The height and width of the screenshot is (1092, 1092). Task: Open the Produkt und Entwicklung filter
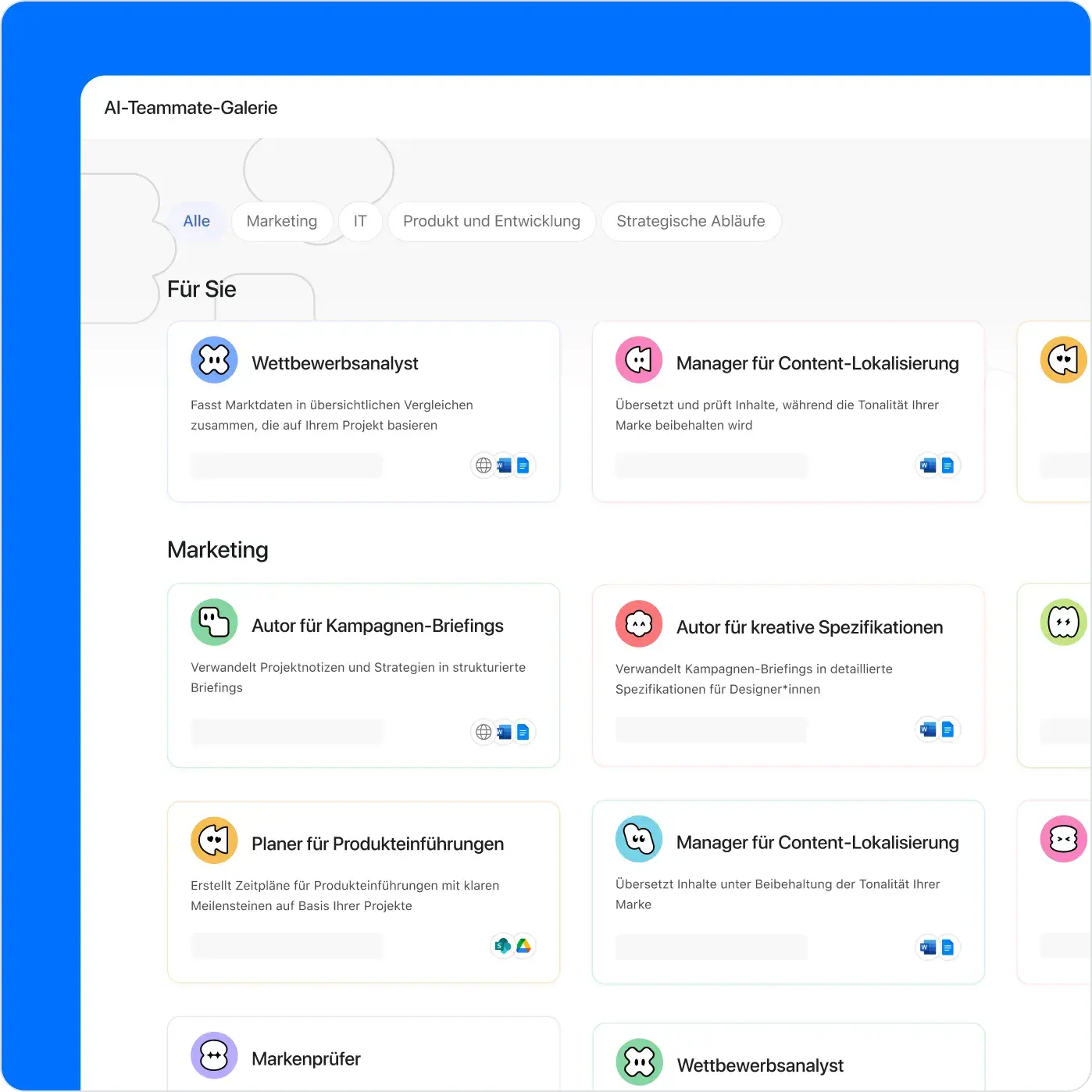491,221
